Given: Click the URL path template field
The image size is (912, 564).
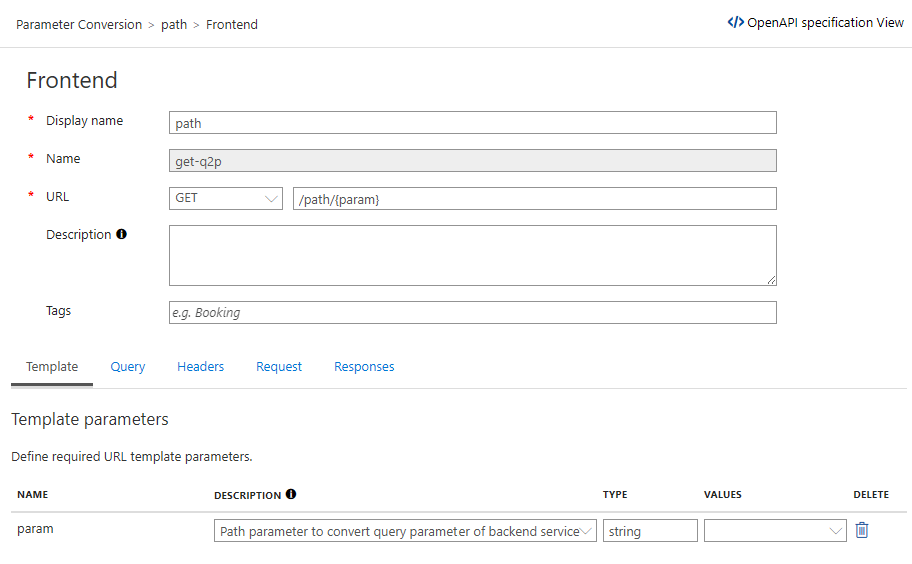Looking at the screenshot, I should tap(534, 198).
